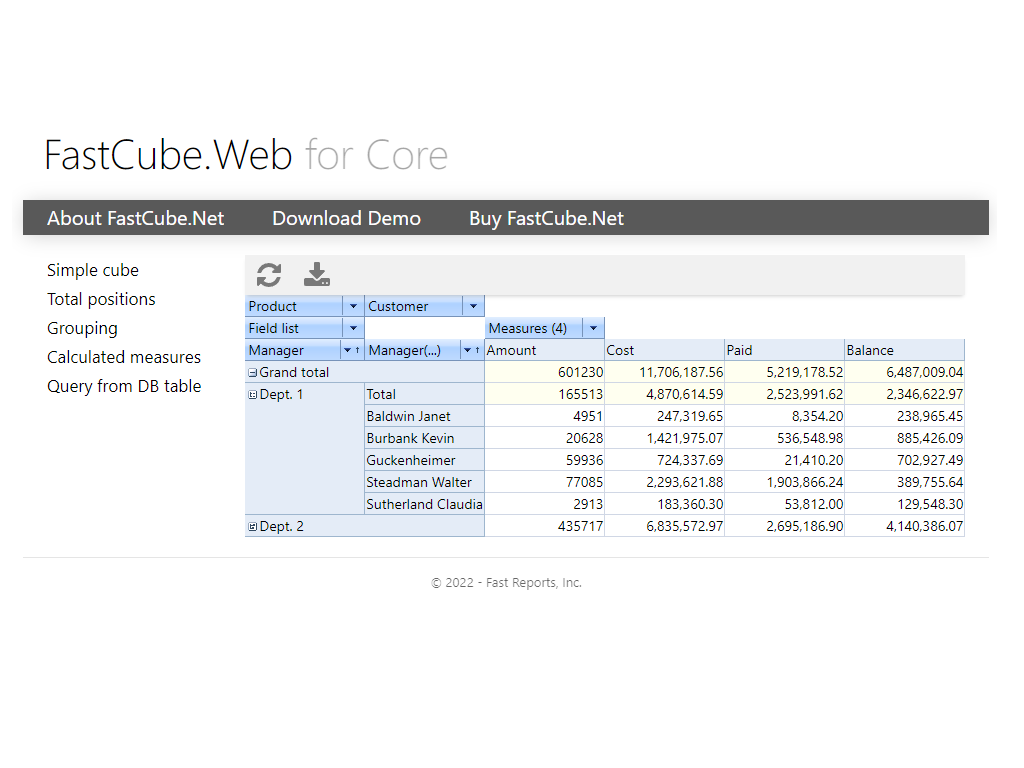Open the Measures (4) dropdown arrow
The width and height of the screenshot is (1024, 768).
(x=593, y=329)
